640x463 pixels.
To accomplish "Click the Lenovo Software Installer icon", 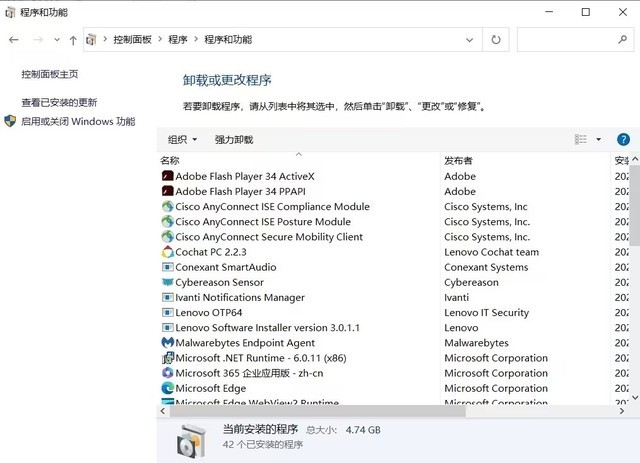I will click(168, 327).
